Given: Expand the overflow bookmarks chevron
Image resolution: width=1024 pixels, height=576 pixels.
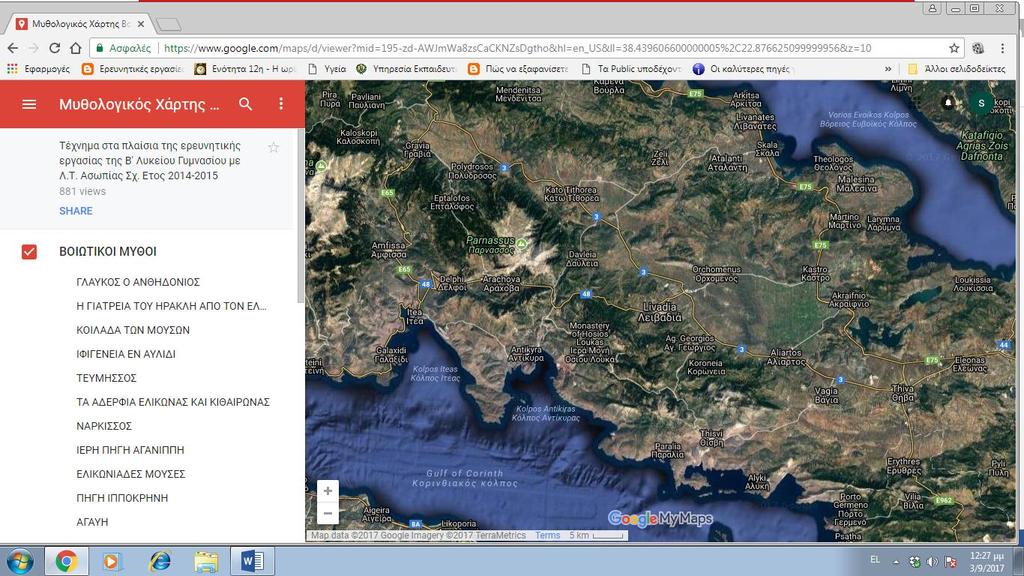Looking at the screenshot, I should point(888,69).
